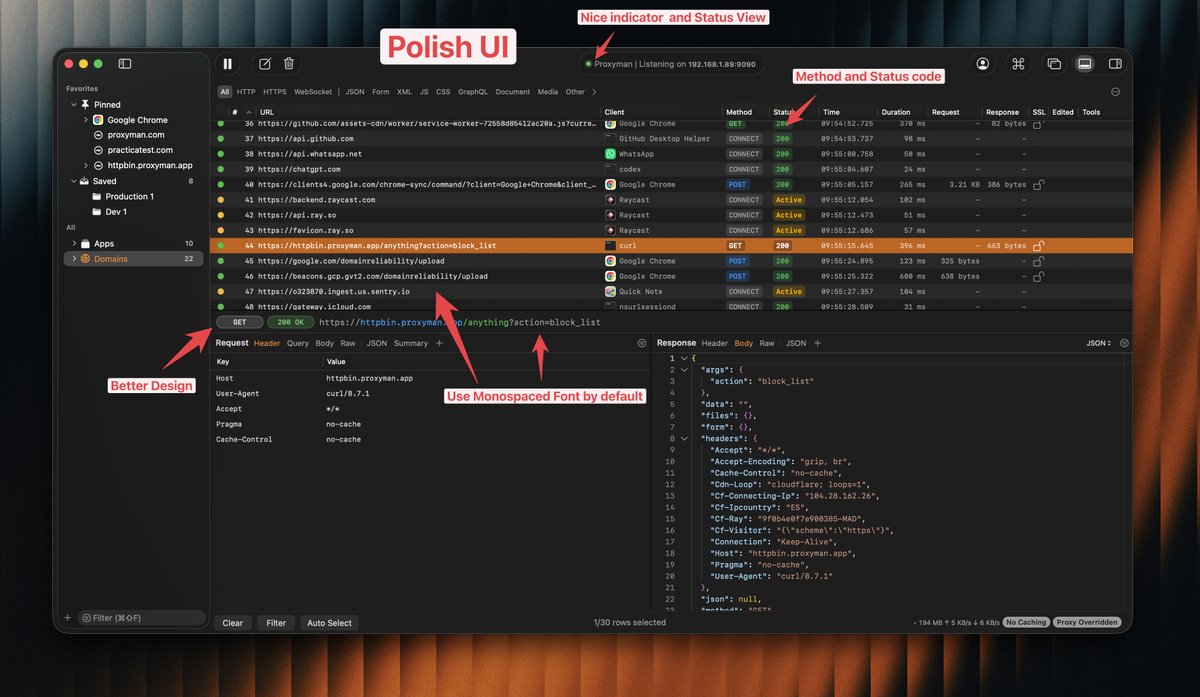Open the Response Header tab
The width and height of the screenshot is (1200, 697).
pos(715,343)
